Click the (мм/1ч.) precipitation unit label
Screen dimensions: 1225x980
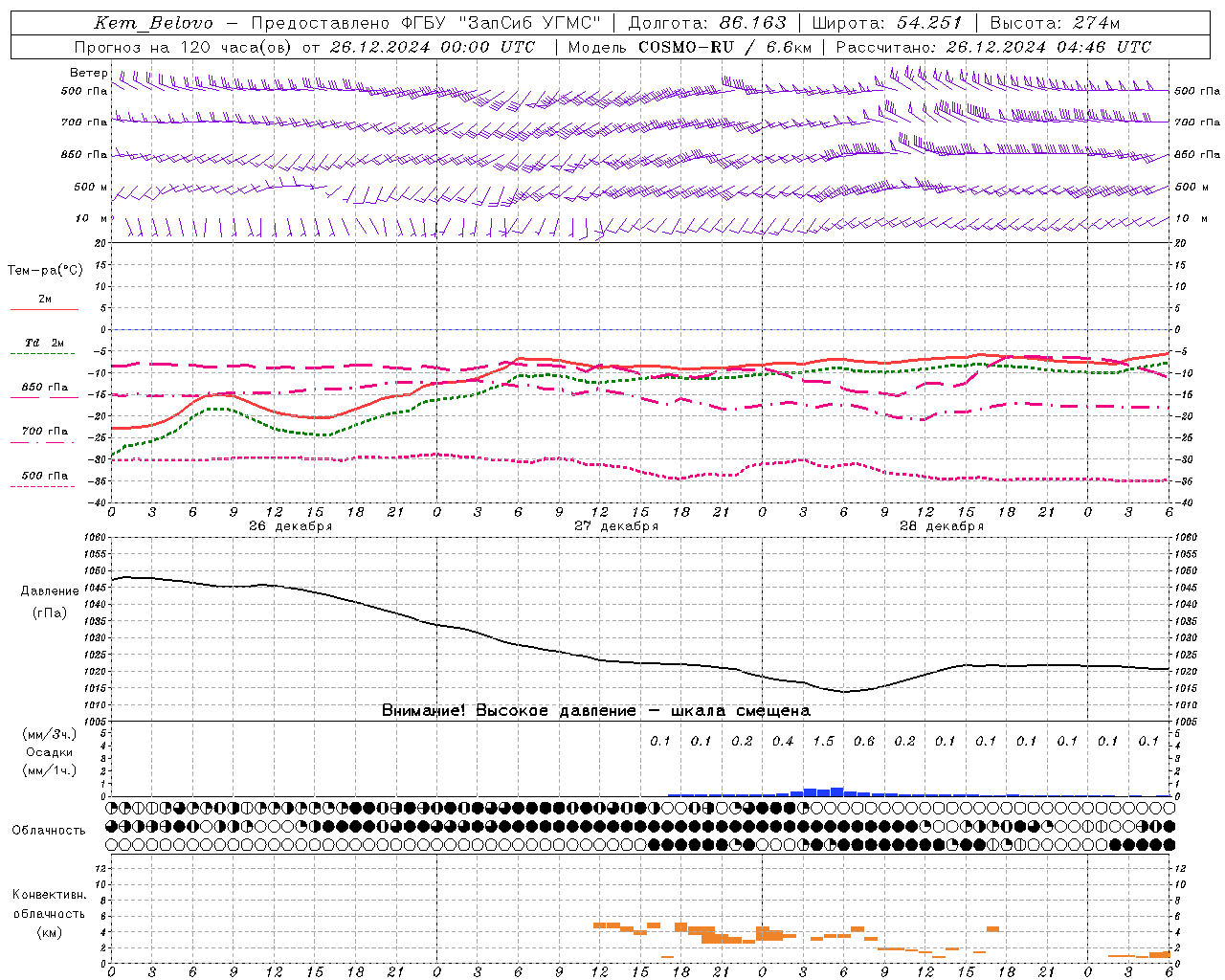50,770
